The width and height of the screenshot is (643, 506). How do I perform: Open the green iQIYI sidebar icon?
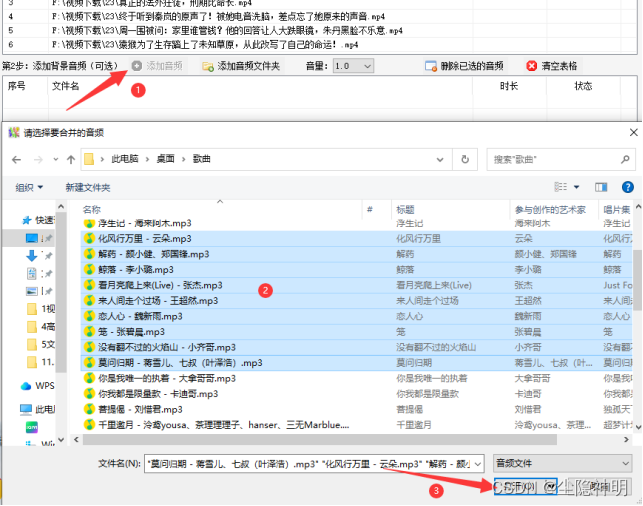point(32,427)
